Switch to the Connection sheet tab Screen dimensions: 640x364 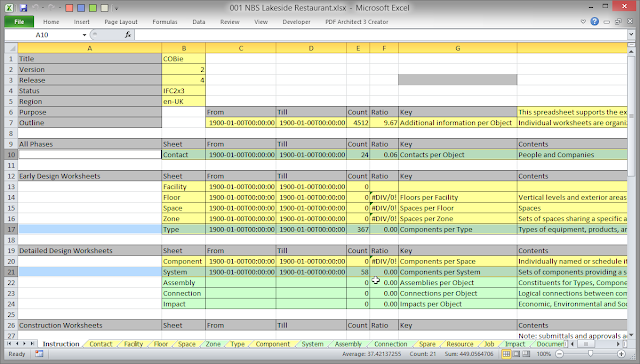(x=391, y=344)
